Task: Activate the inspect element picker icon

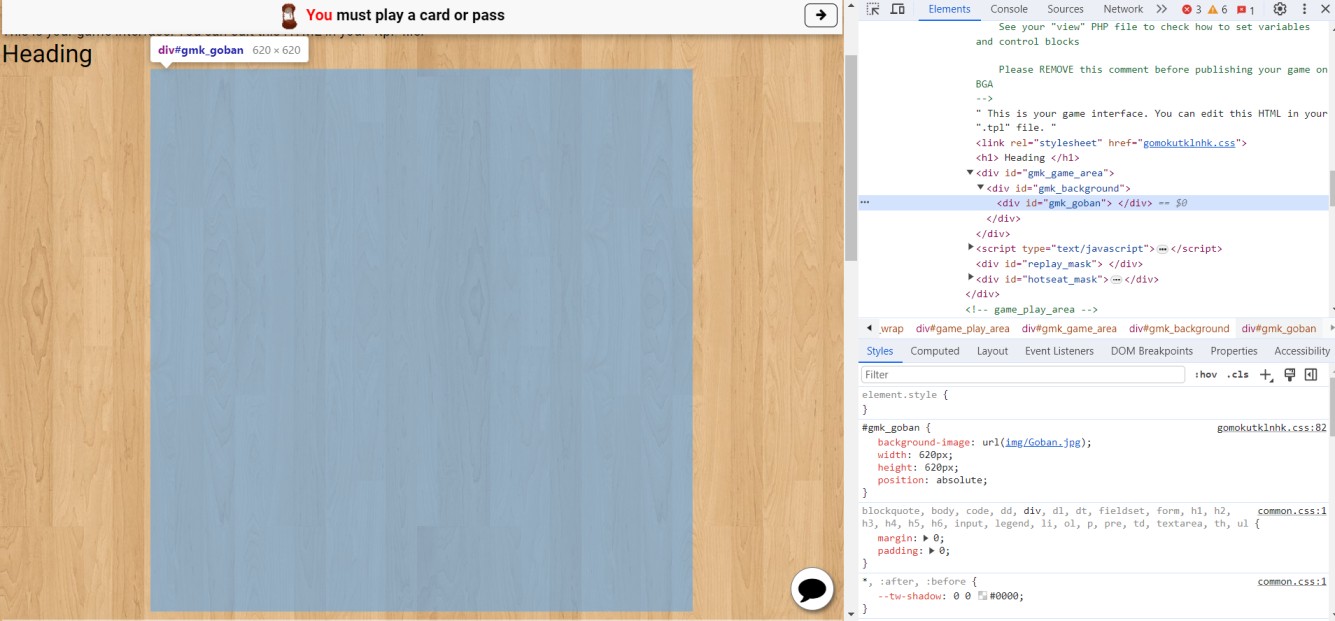Action: tap(873, 9)
